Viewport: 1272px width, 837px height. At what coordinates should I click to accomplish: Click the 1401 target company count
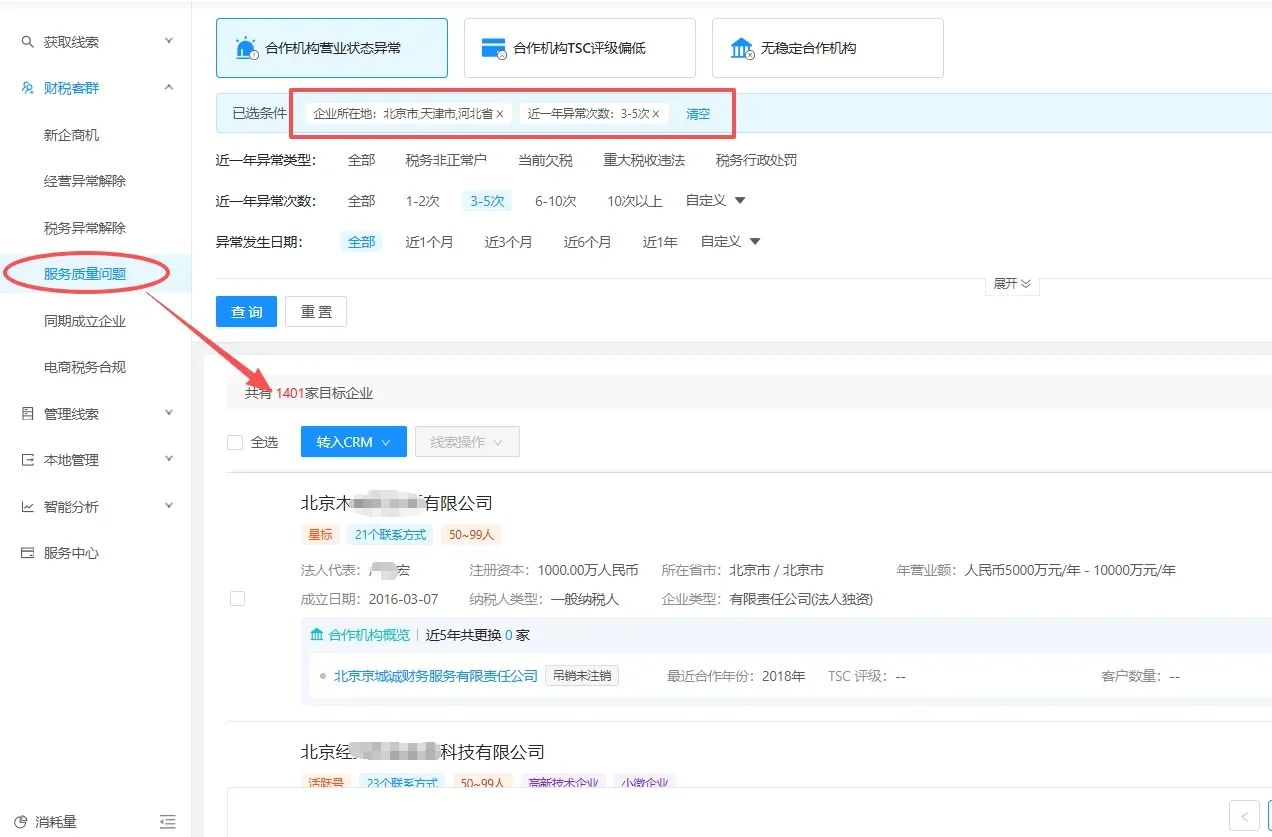(x=290, y=394)
